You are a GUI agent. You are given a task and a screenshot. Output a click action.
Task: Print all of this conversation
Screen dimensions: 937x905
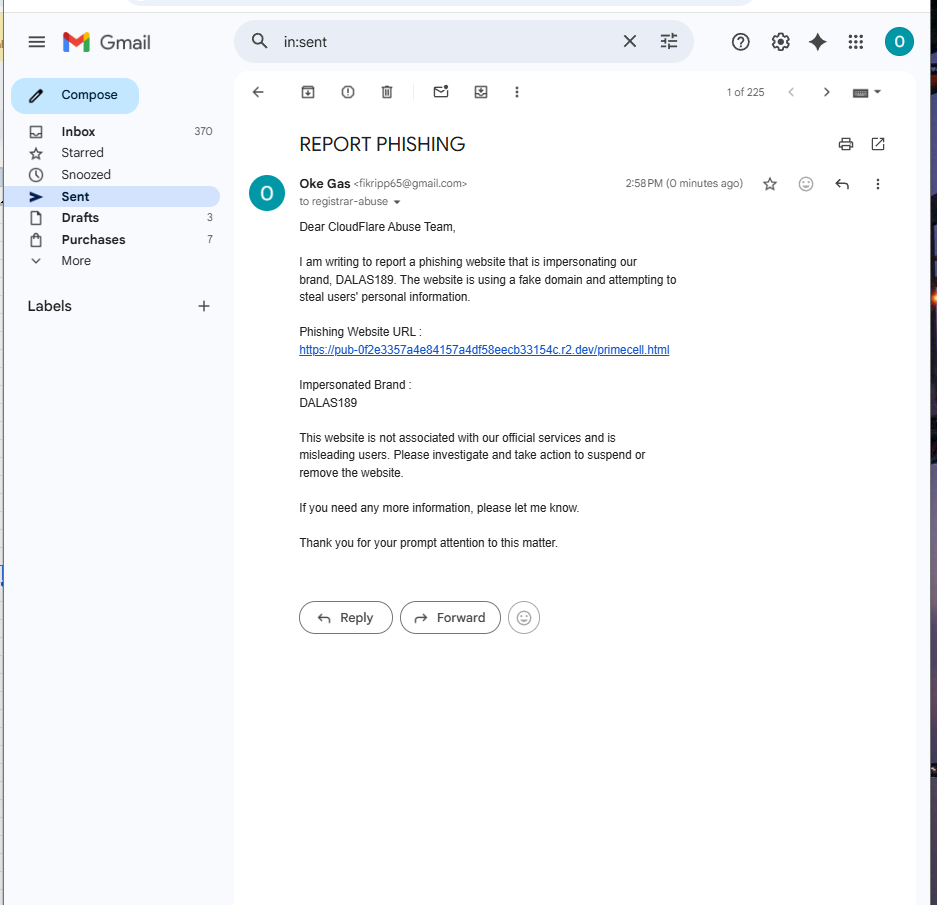pos(846,144)
